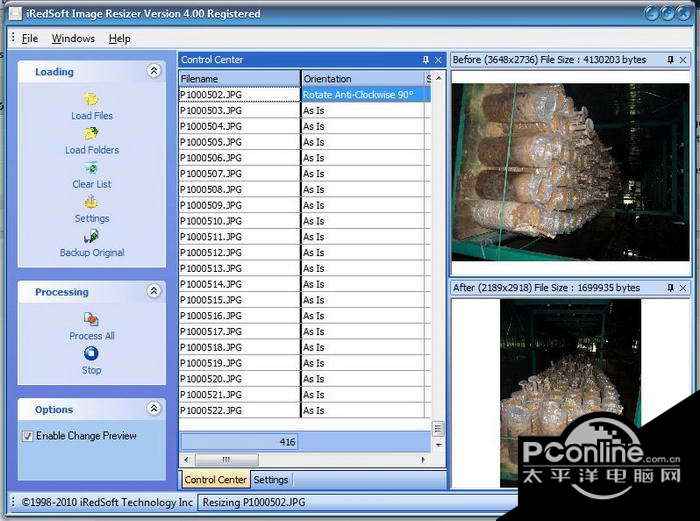The width and height of the screenshot is (700, 521).
Task: Click horizontal scrollbar left arrow
Action: click(x=187, y=459)
